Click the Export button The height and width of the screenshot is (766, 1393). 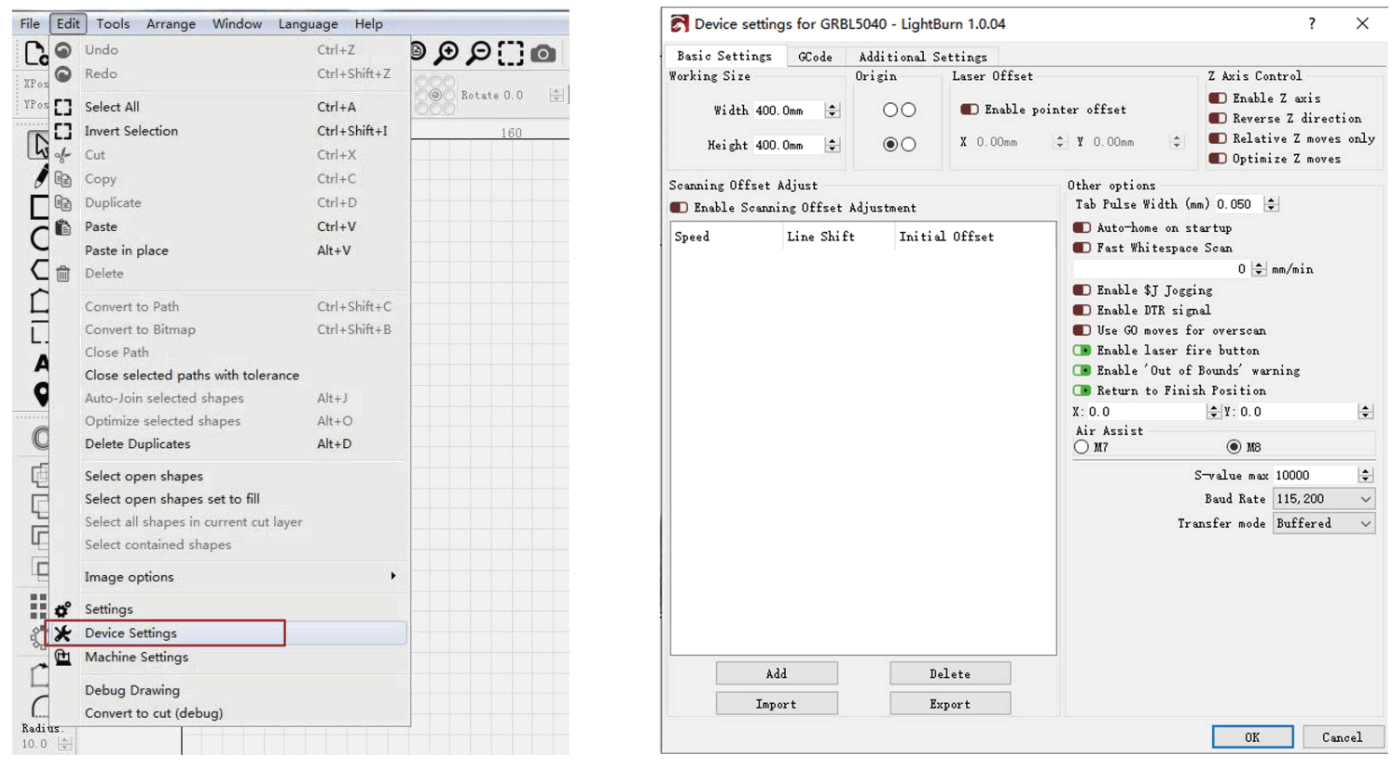(950, 704)
